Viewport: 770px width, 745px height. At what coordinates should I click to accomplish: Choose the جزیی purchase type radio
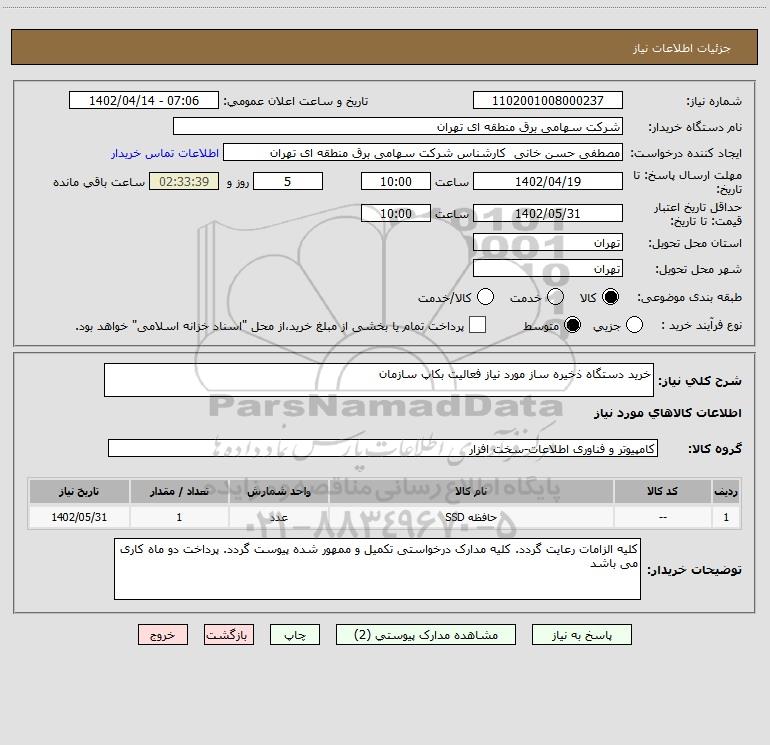(634, 325)
